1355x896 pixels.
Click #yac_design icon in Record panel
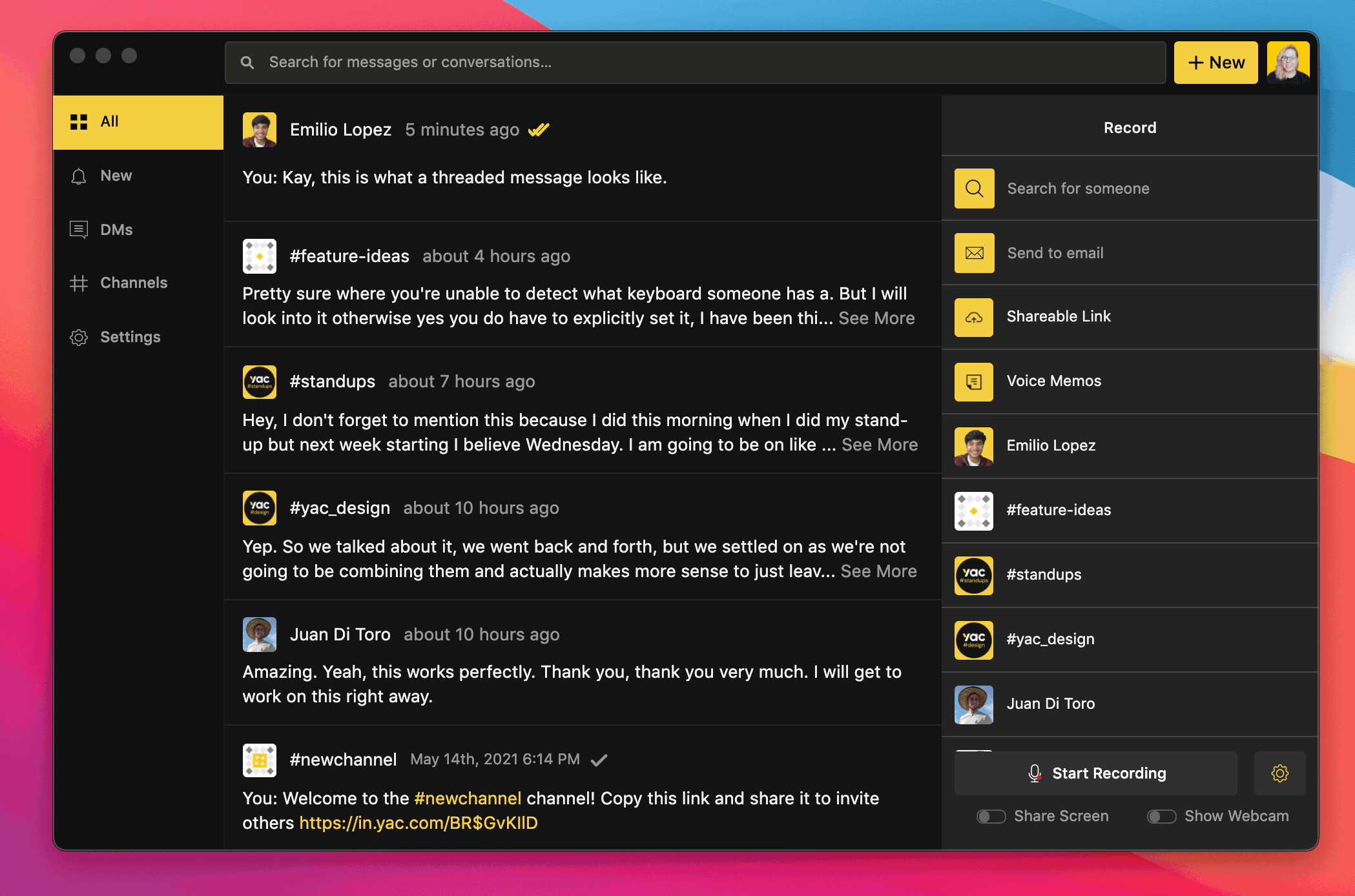(x=974, y=640)
